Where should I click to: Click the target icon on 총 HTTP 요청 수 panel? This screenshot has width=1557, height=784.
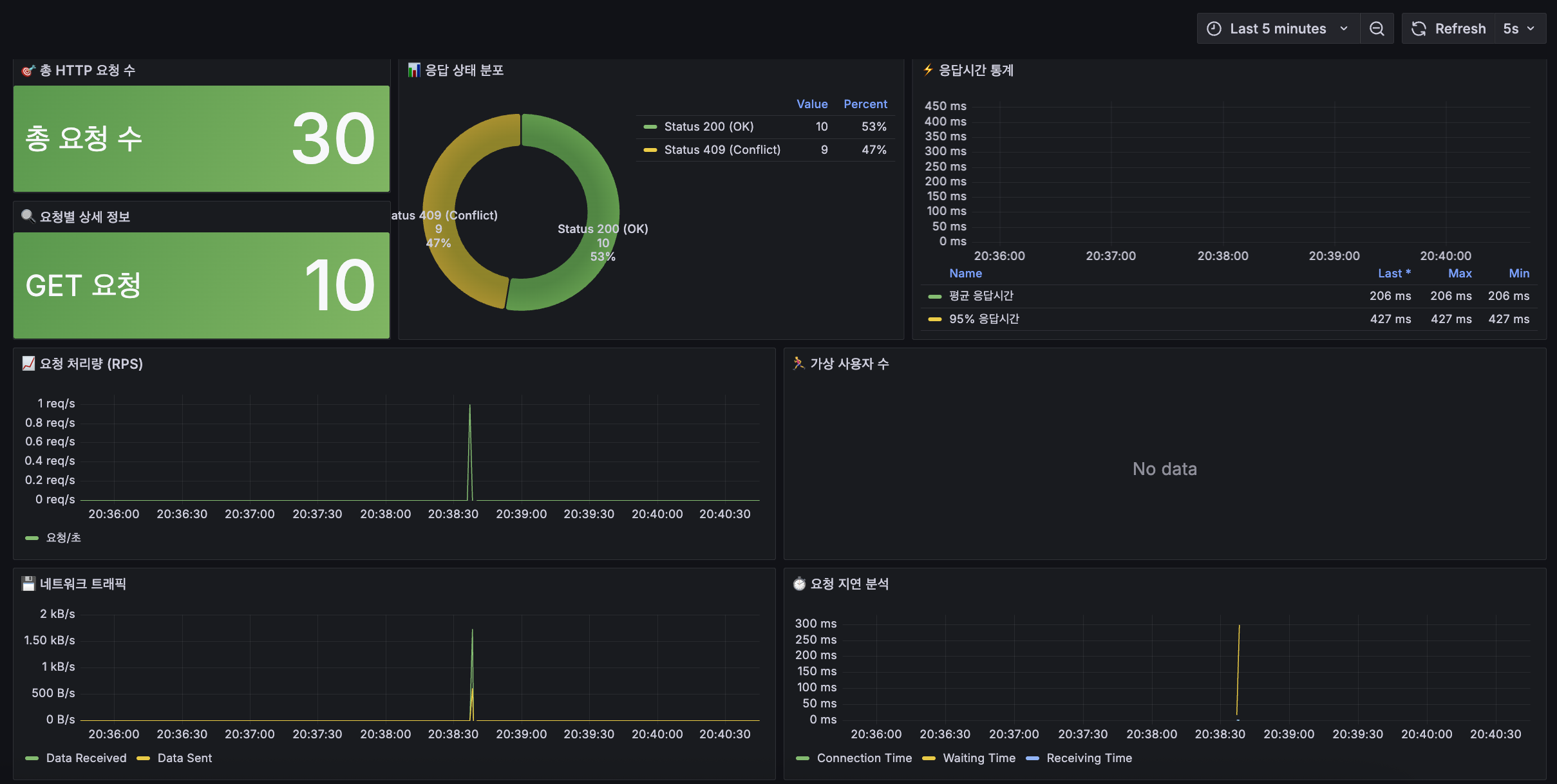[28, 71]
